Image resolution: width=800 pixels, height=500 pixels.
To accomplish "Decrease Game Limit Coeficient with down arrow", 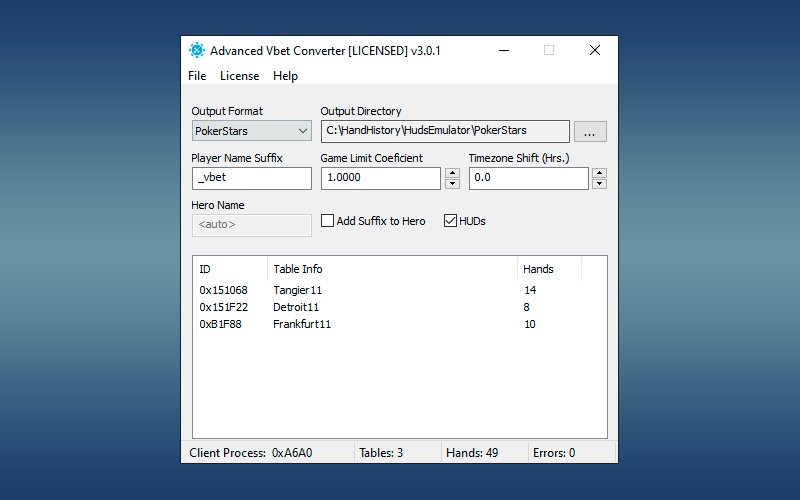I will pos(452,184).
